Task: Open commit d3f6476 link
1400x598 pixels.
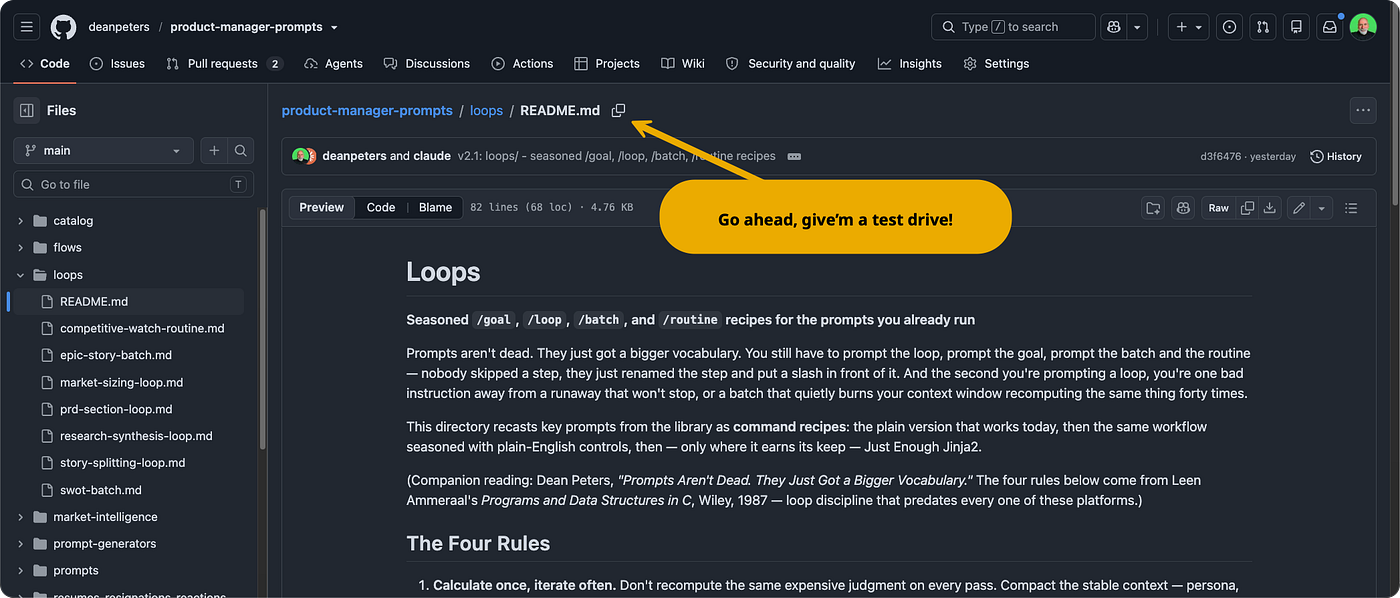Action: (x=1221, y=156)
